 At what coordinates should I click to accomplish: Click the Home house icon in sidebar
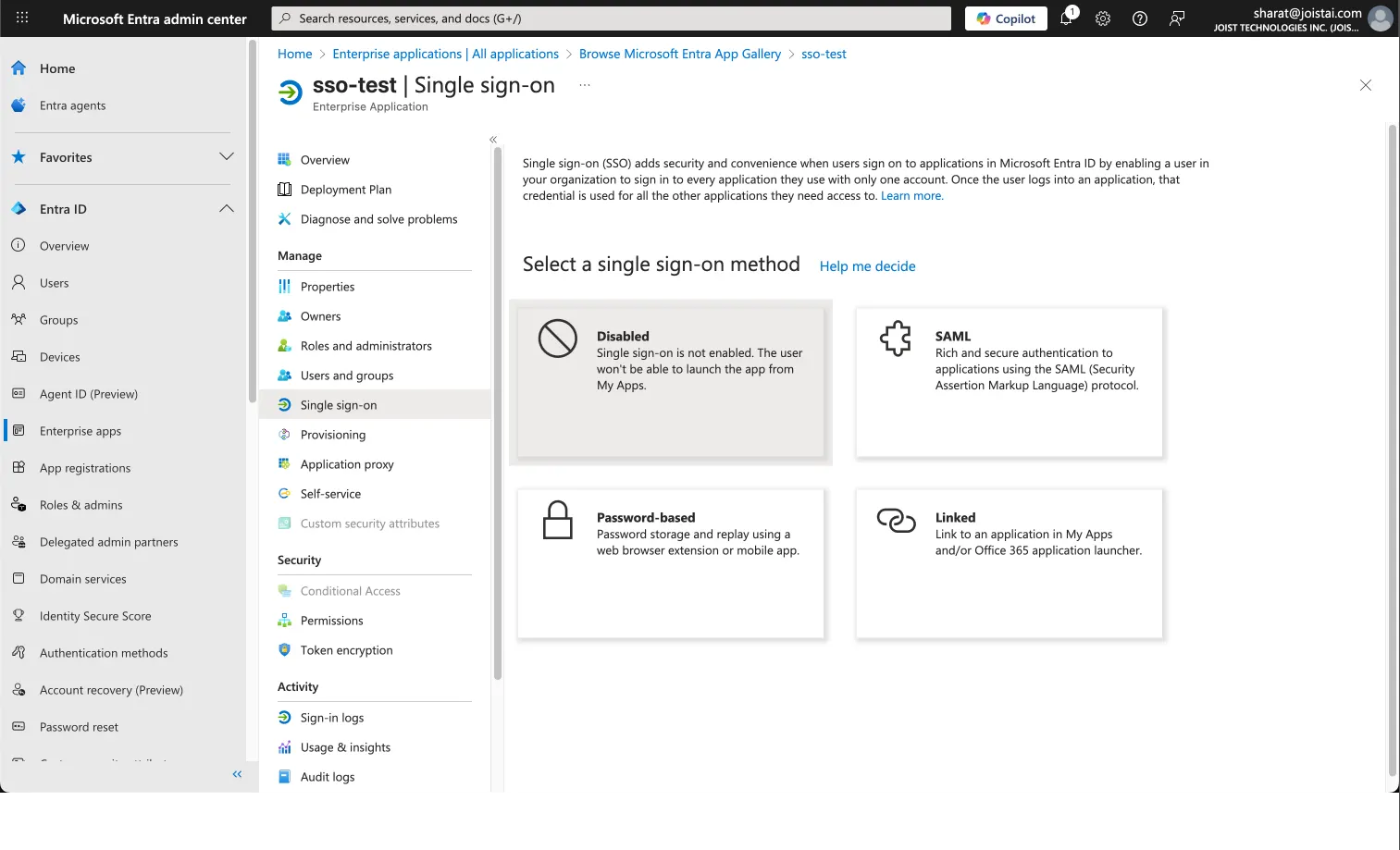point(19,68)
